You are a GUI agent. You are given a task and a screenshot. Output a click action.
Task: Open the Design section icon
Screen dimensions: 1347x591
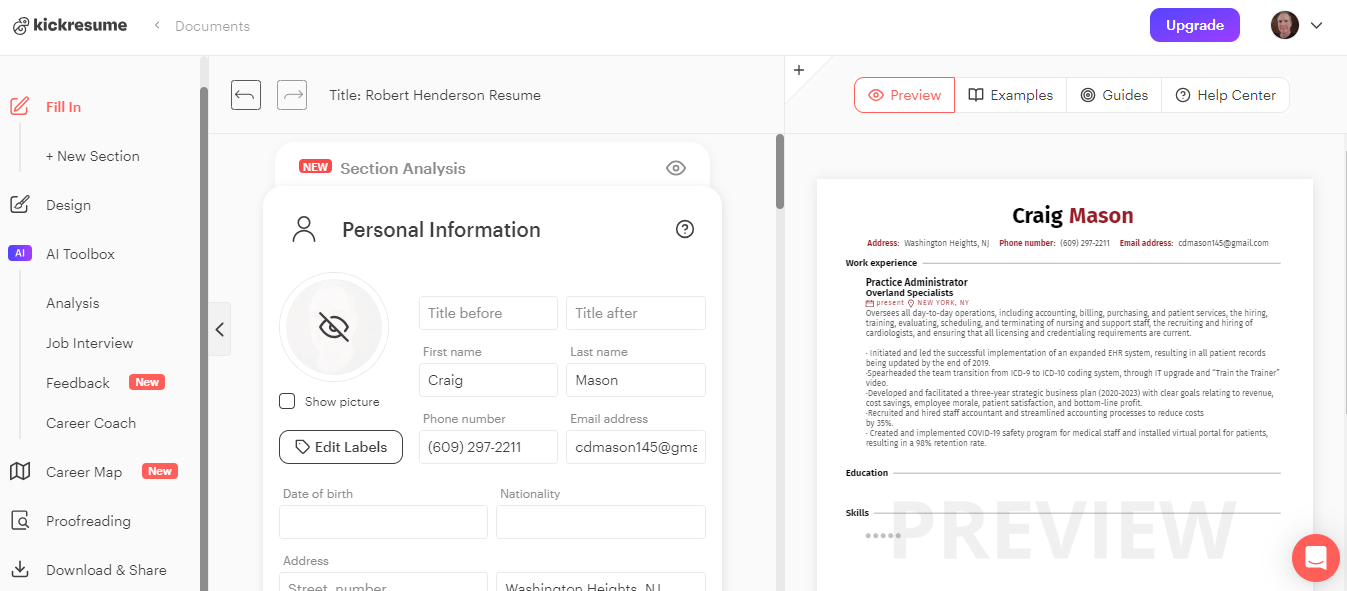[20, 204]
